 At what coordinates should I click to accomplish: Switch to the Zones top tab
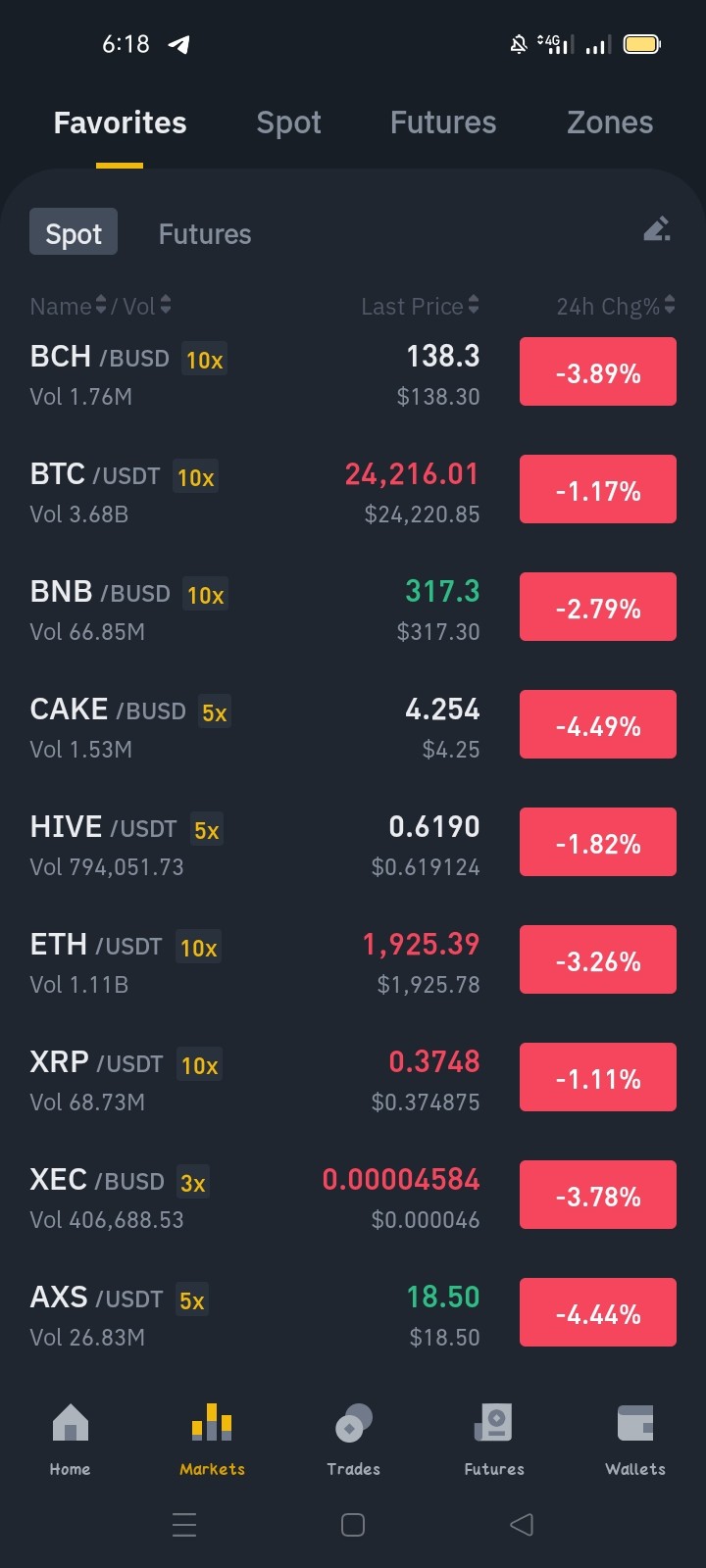click(610, 122)
